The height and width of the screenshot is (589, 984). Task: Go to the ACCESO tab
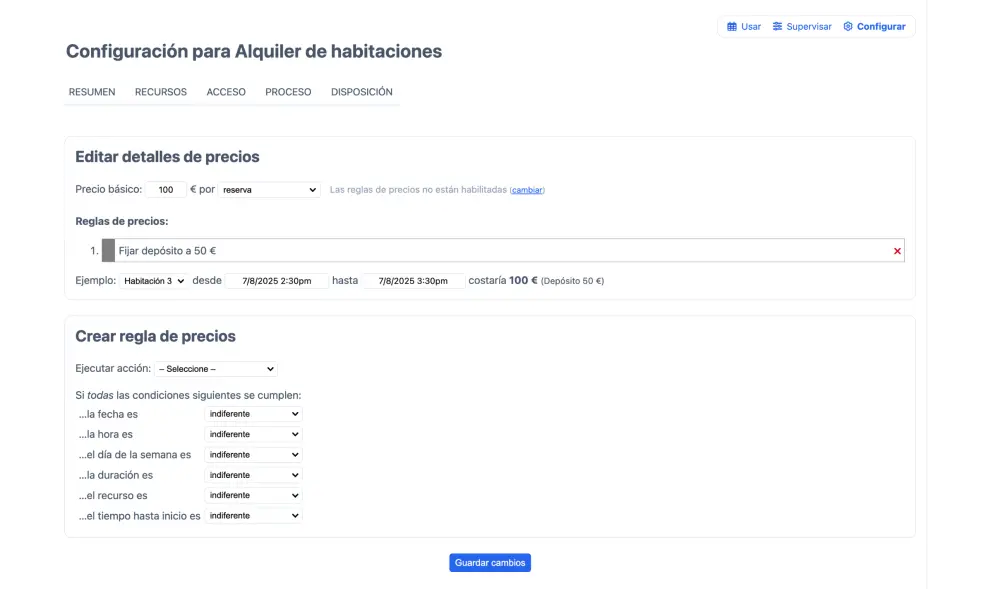(226, 92)
